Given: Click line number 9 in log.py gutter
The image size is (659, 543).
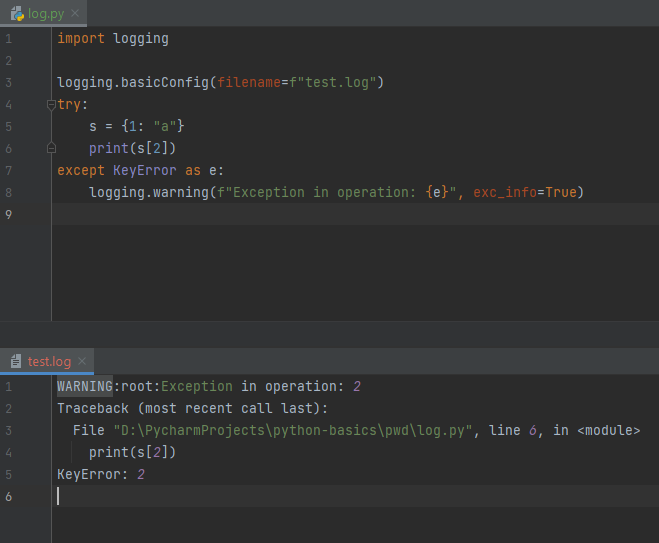Looking at the screenshot, I should click(9, 215).
